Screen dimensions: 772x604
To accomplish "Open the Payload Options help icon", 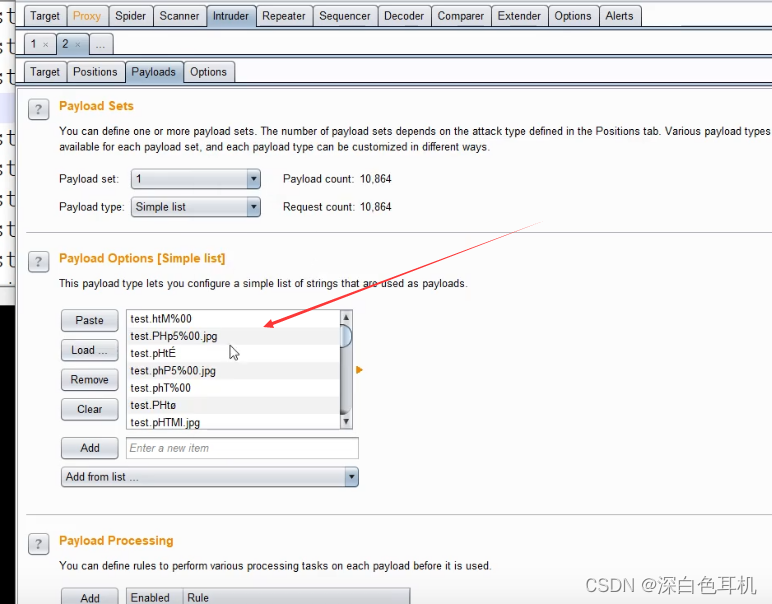I will 38,262.
